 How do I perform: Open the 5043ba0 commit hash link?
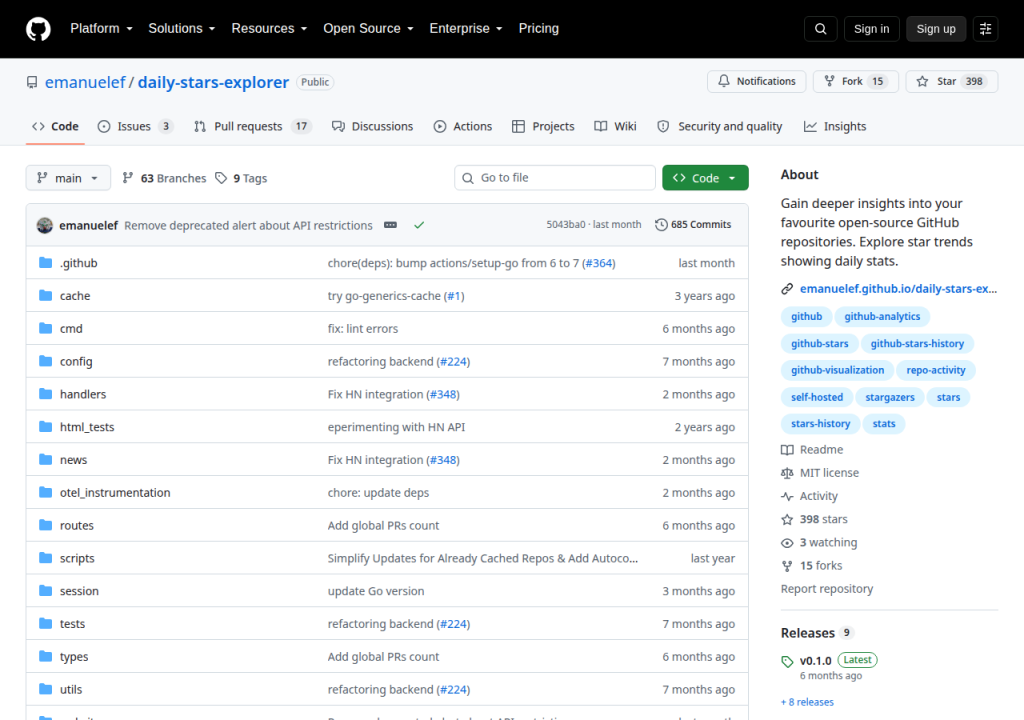click(566, 224)
